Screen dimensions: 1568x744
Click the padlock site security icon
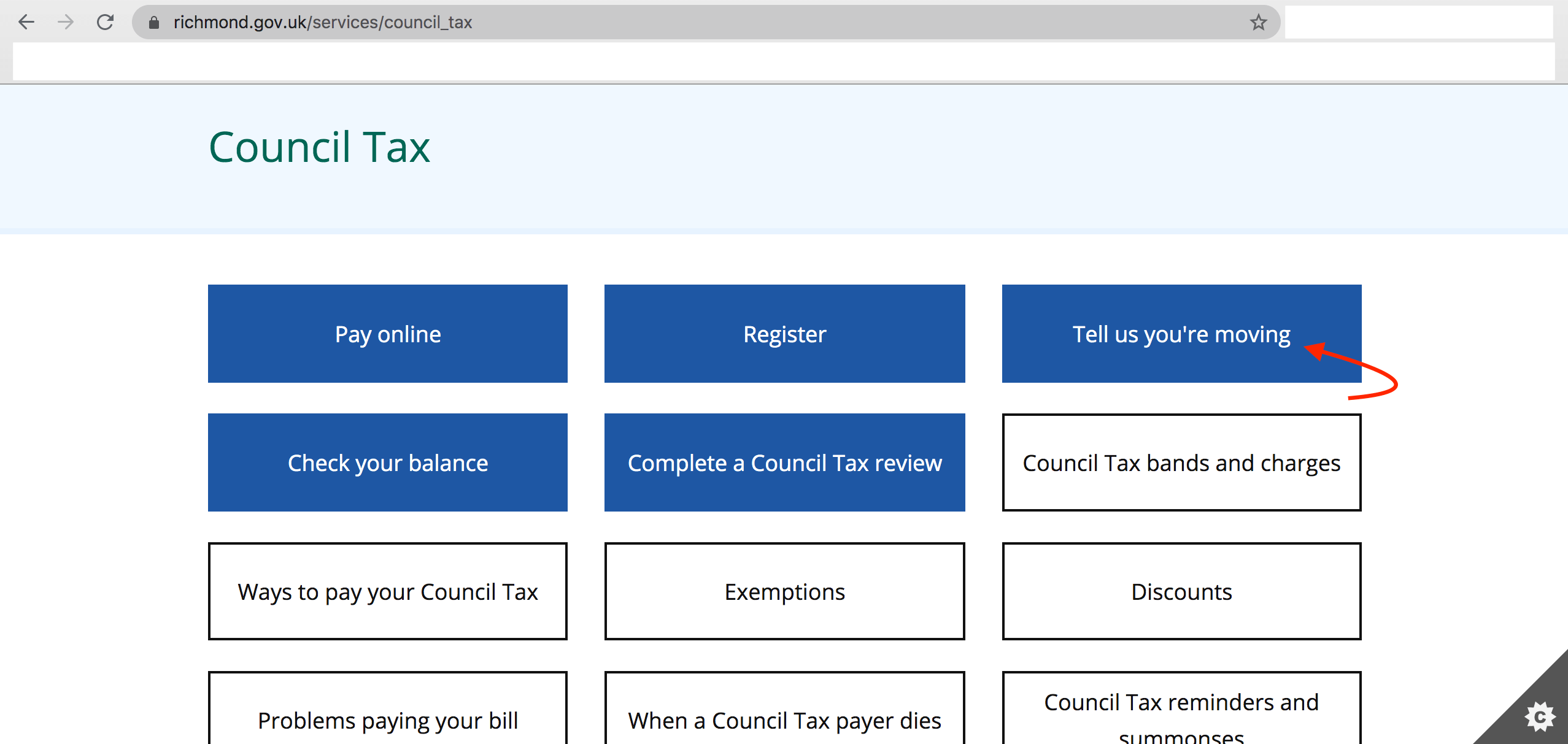coord(154,23)
